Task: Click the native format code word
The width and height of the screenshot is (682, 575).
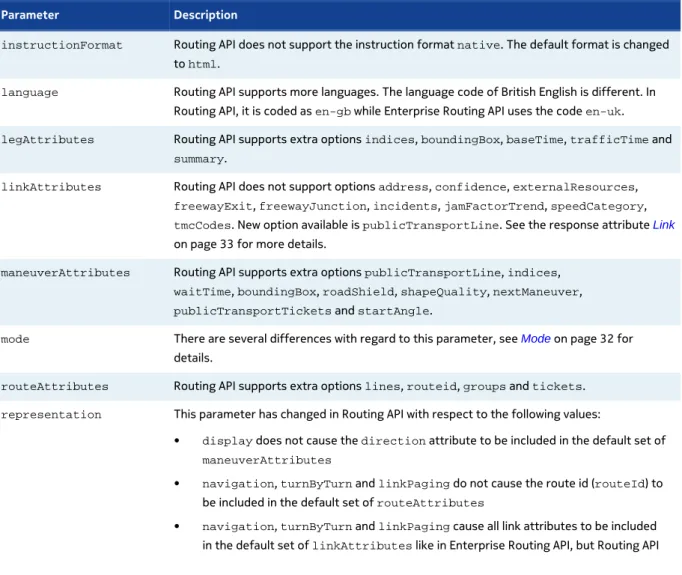Action: [478, 45]
